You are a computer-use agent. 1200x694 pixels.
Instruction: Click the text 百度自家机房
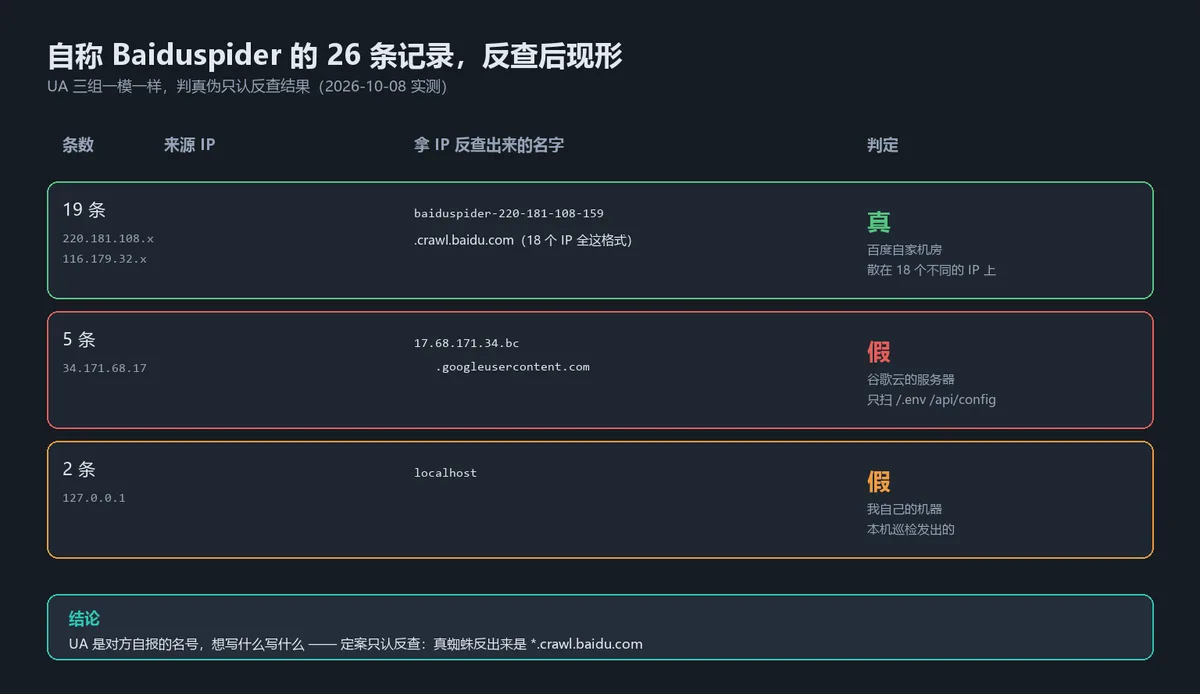coord(904,250)
